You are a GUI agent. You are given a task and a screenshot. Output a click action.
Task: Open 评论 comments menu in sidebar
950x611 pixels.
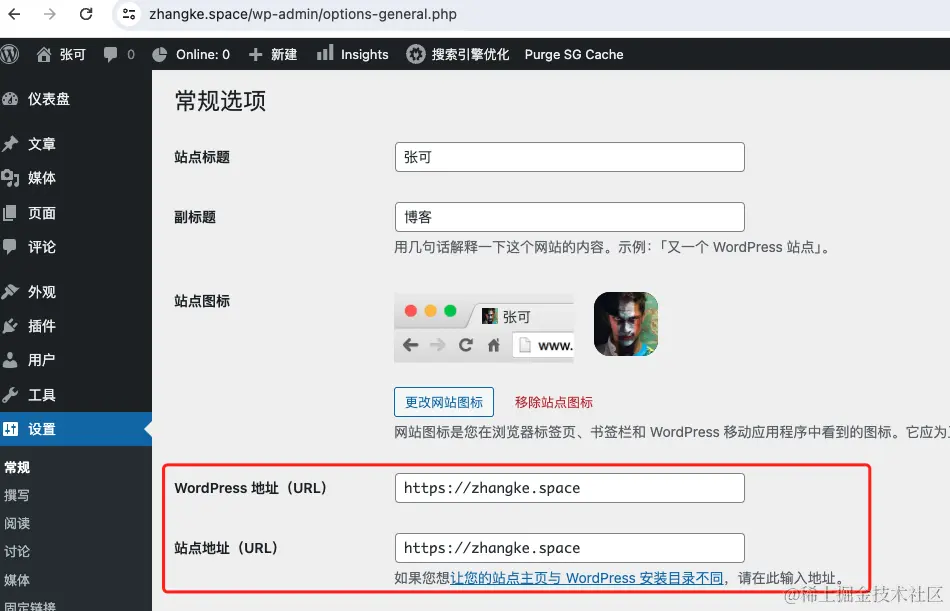(41, 247)
